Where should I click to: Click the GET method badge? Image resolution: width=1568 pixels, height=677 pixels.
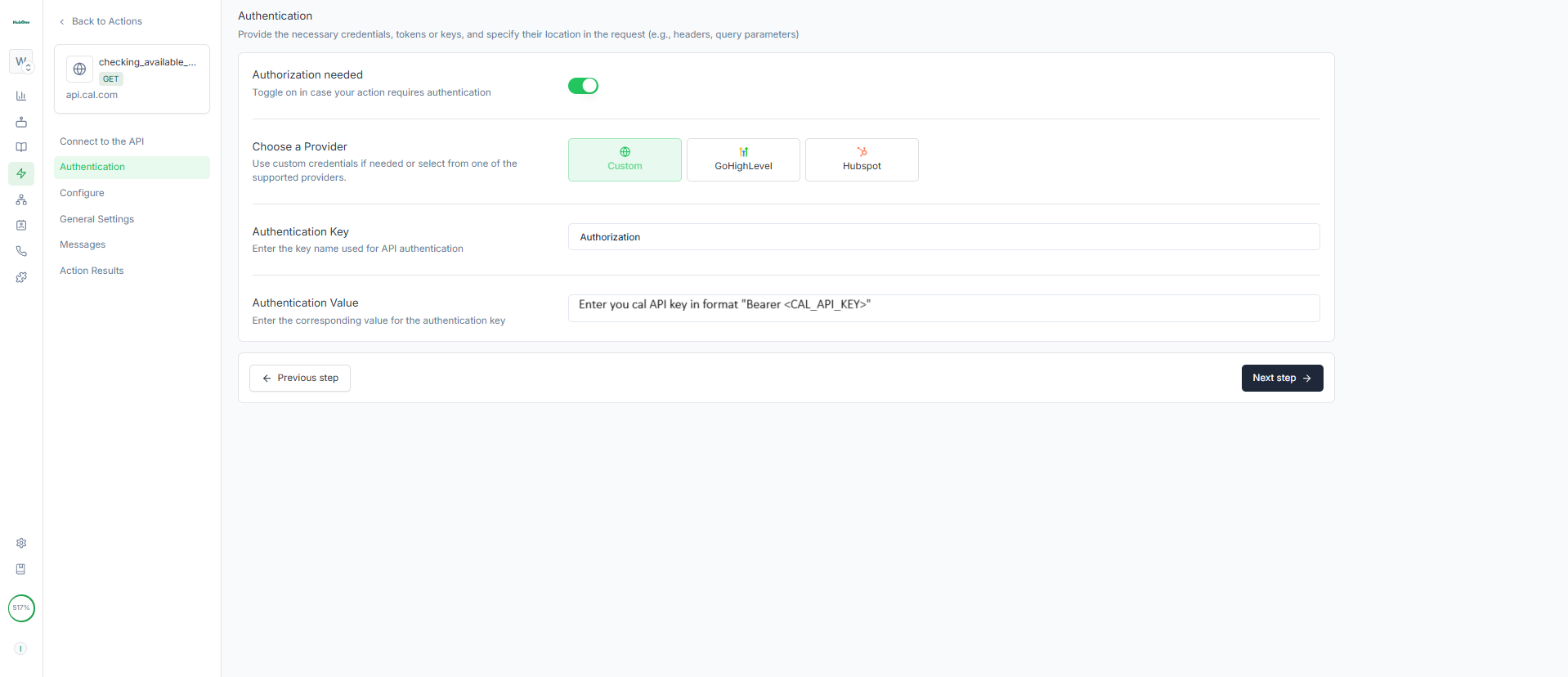pos(111,79)
